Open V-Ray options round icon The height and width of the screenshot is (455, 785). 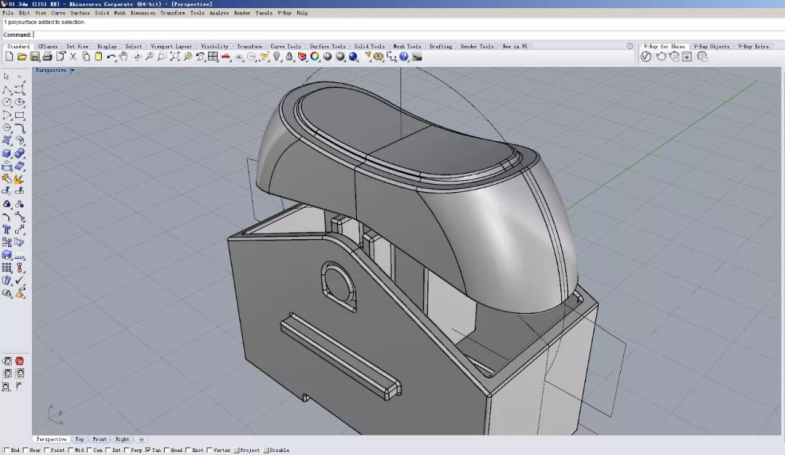tap(646, 57)
